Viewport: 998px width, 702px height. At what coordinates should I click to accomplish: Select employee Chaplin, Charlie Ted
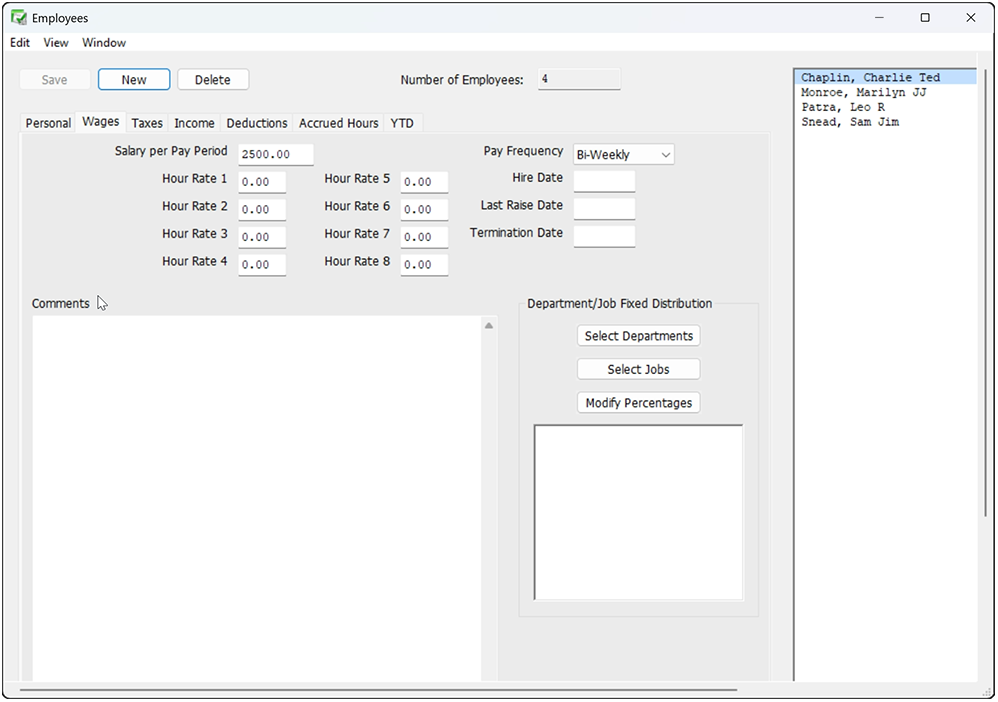885,78
